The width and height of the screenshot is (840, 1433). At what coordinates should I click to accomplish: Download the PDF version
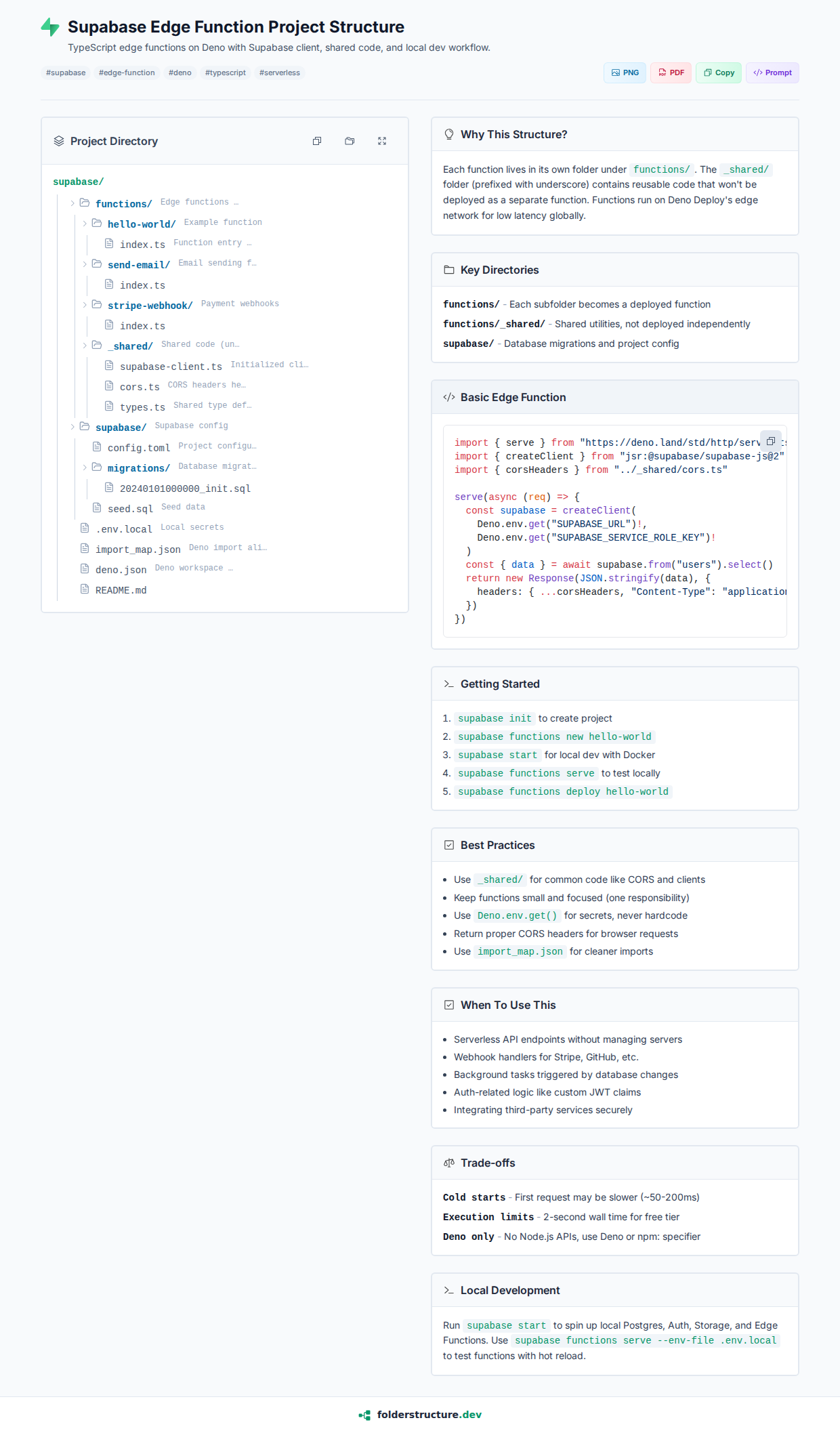point(671,72)
